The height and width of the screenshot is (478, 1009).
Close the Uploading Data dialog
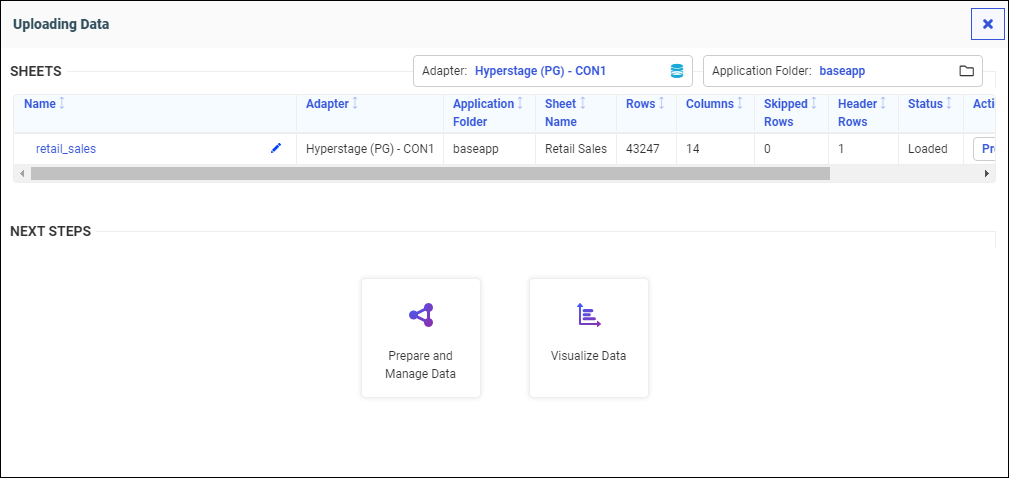point(987,24)
